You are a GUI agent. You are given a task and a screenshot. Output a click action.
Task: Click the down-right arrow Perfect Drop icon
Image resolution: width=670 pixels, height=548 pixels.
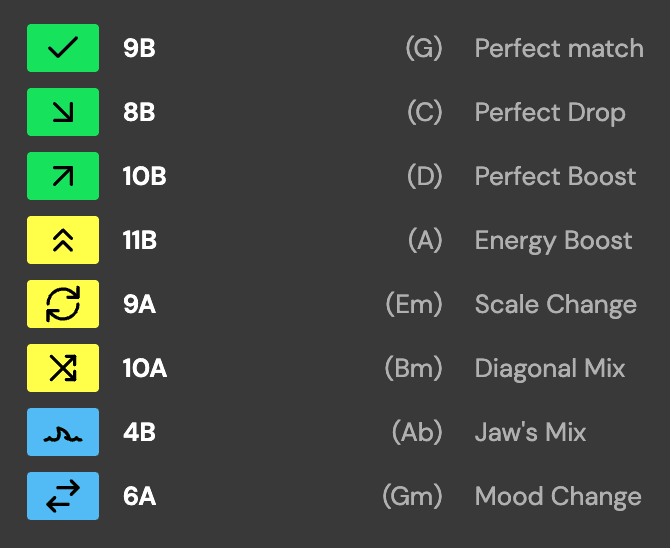[x=63, y=112]
